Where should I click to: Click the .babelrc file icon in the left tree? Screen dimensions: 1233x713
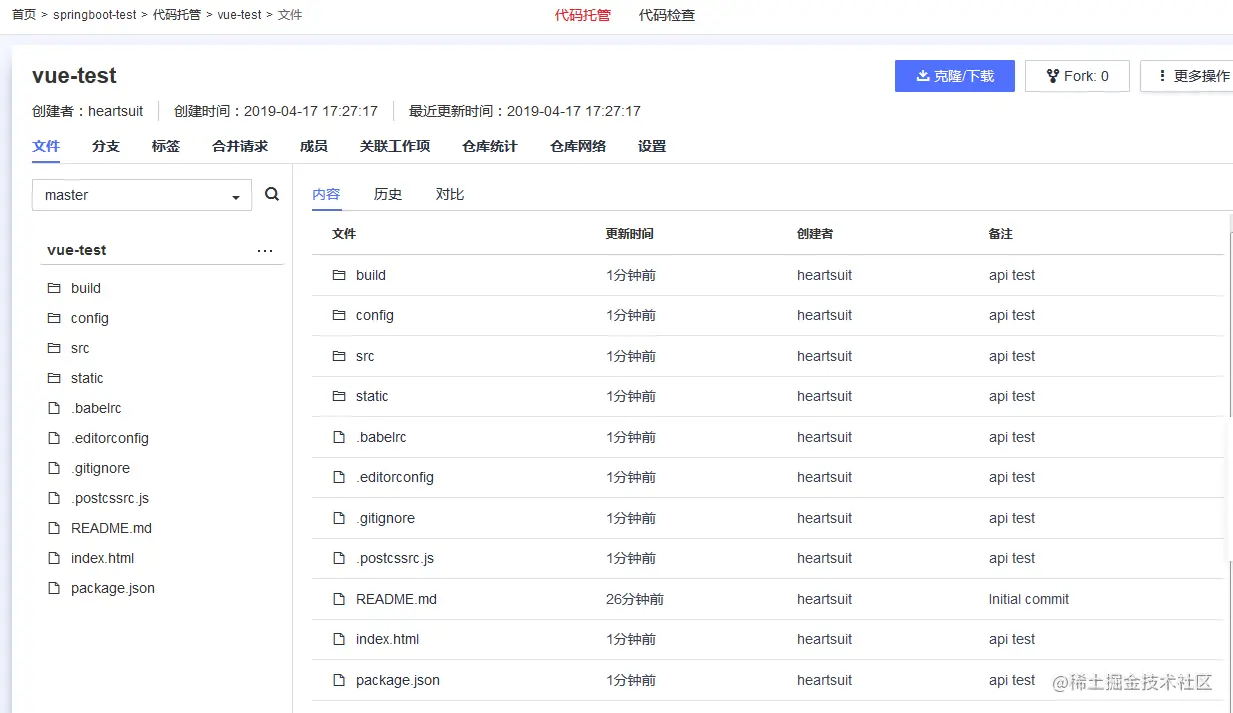tap(54, 408)
